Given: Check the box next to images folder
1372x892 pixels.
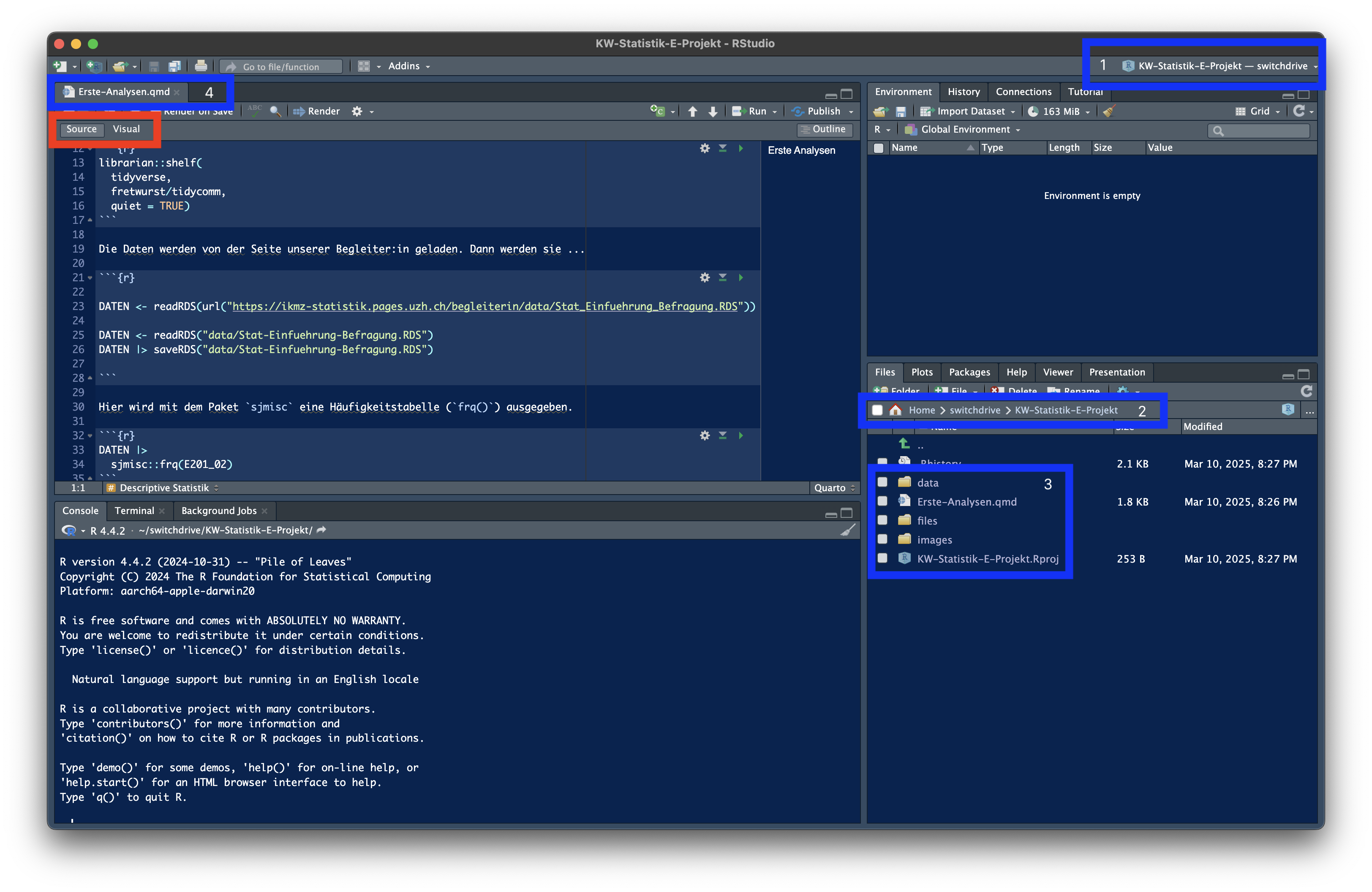Looking at the screenshot, I should (882, 539).
